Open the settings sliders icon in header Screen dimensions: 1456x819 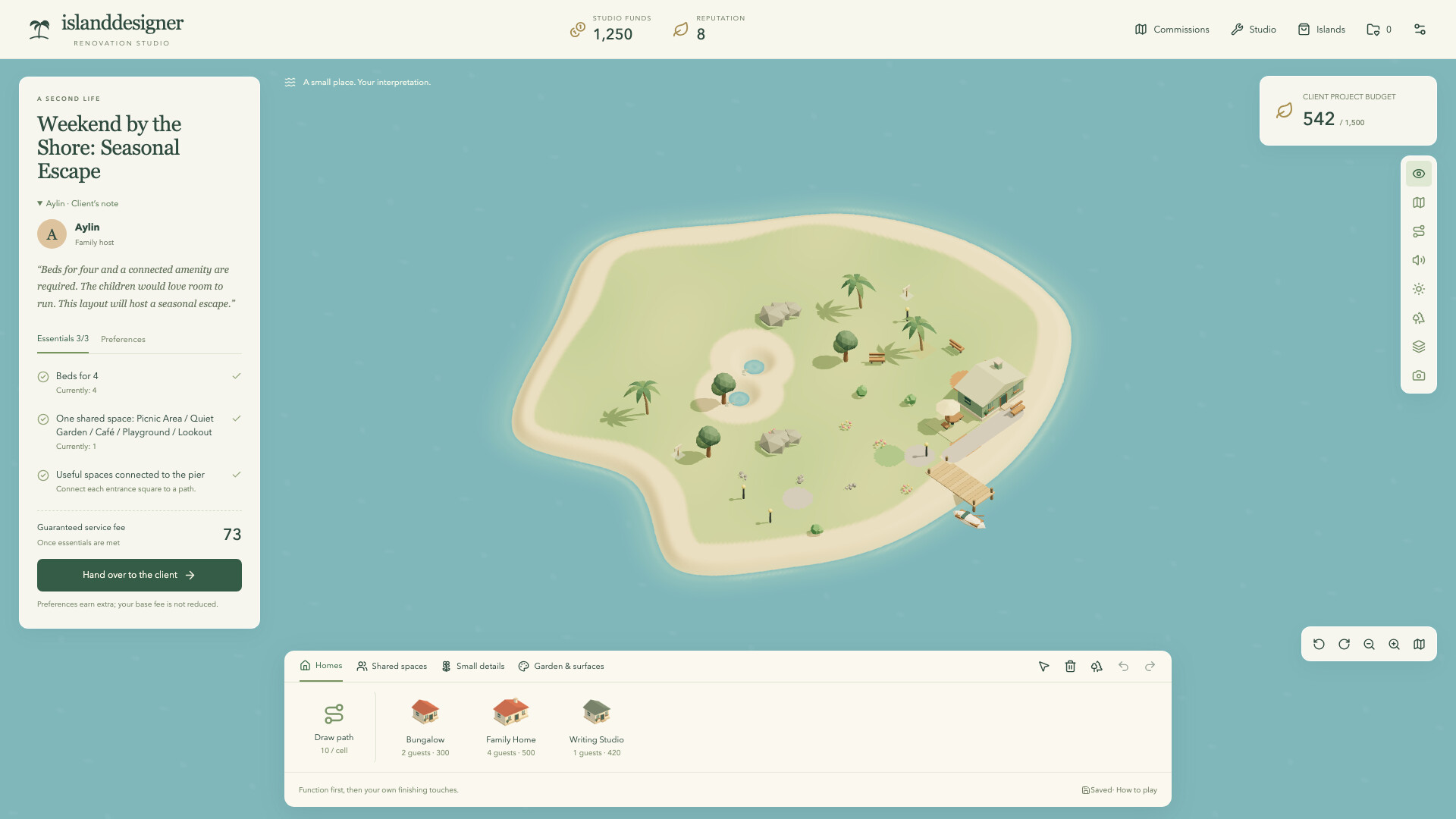pyautogui.click(x=1420, y=30)
